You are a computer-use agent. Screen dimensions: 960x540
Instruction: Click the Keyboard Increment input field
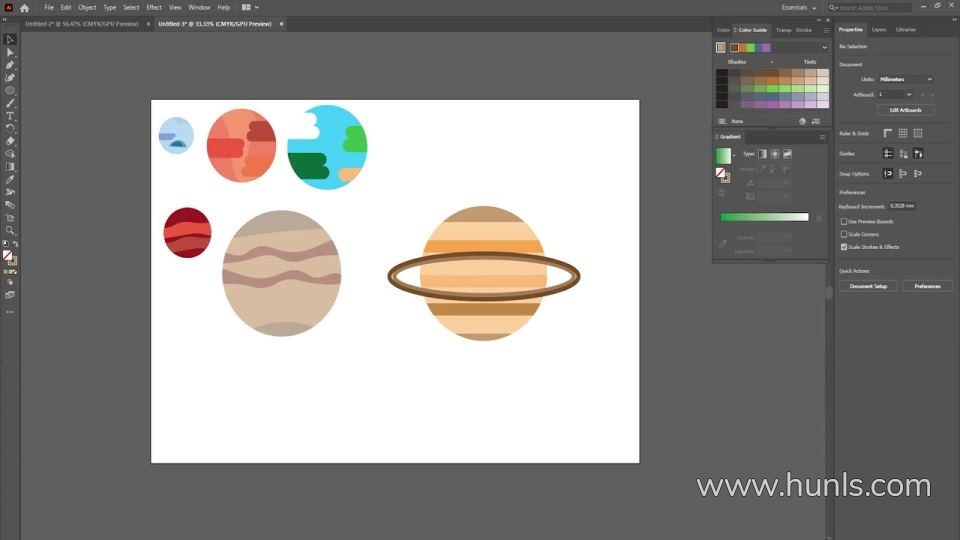(902, 206)
